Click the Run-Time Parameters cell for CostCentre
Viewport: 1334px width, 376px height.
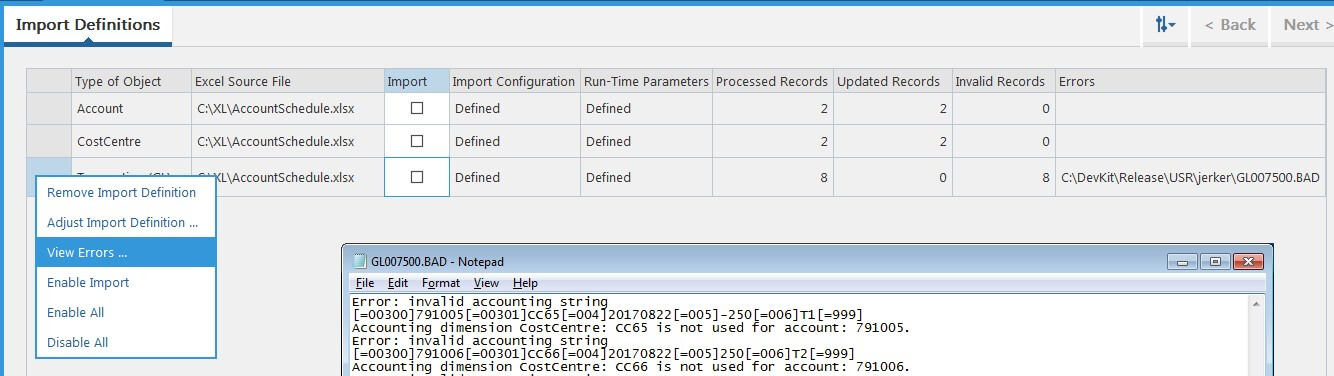point(646,142)
